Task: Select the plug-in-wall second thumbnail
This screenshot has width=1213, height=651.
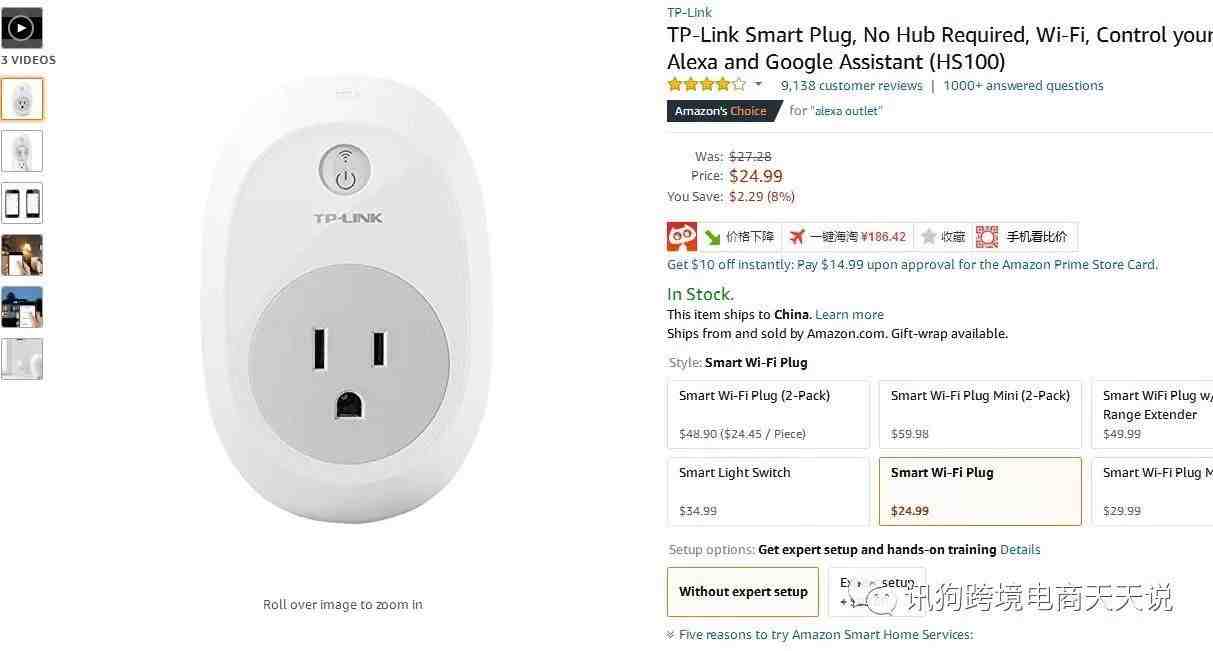Action: [x=21, y=151]
